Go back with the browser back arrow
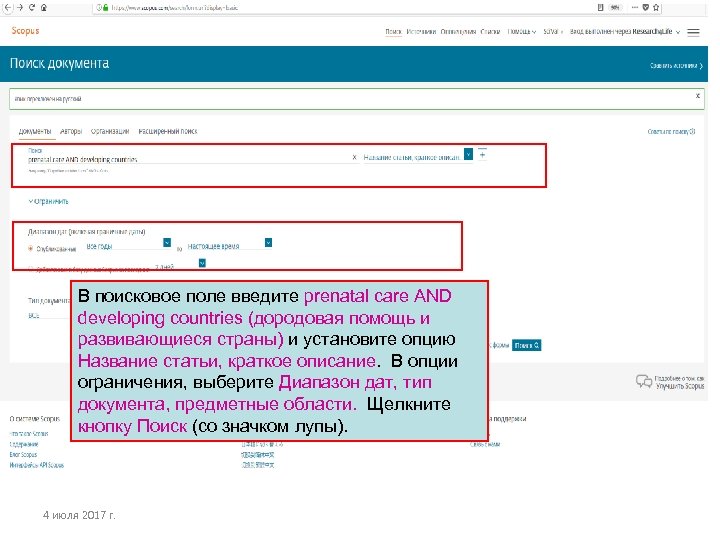This screenshot has width=720, height=540. tap(7, 7)
